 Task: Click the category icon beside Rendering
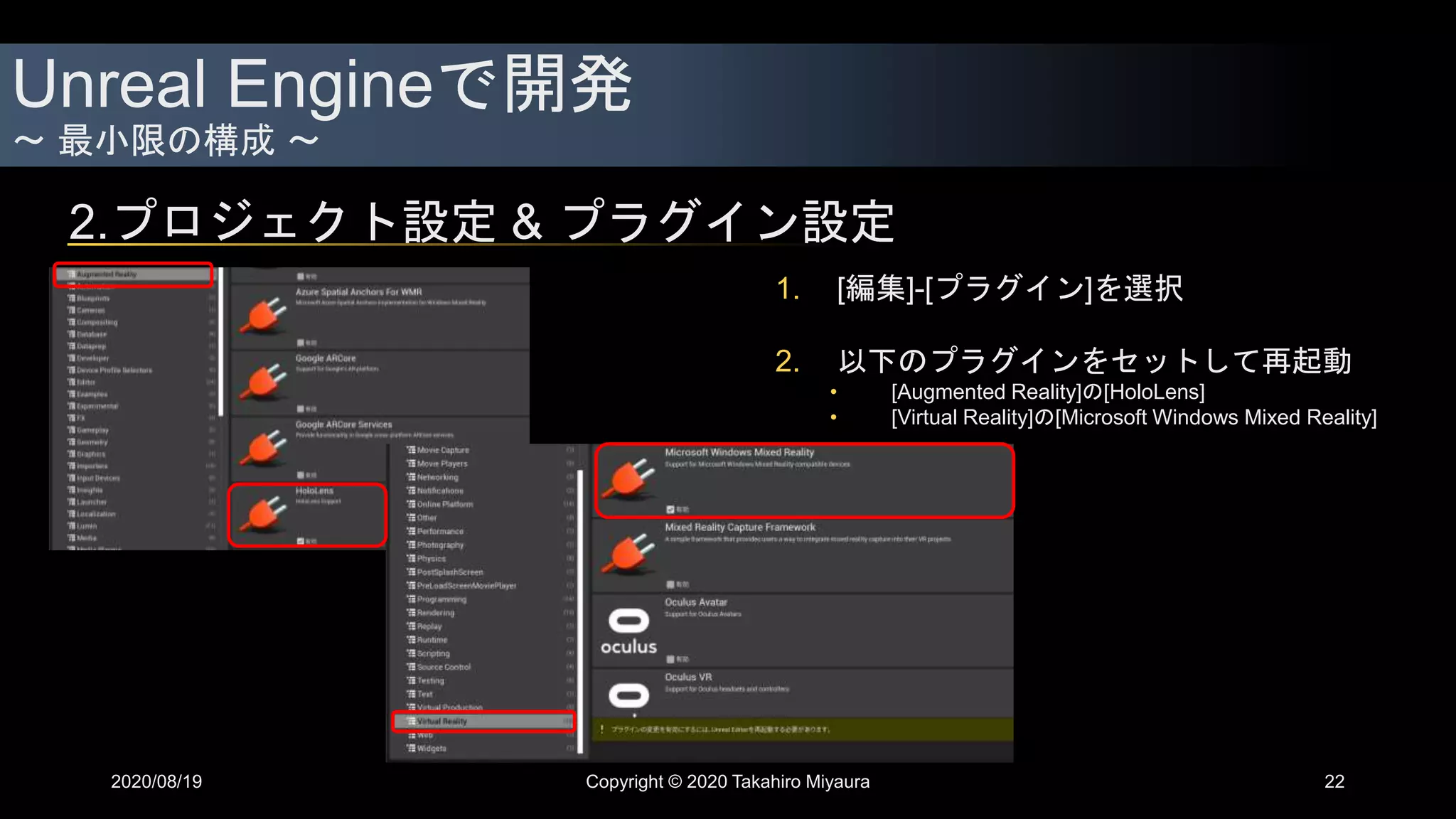tap(411, 613)
